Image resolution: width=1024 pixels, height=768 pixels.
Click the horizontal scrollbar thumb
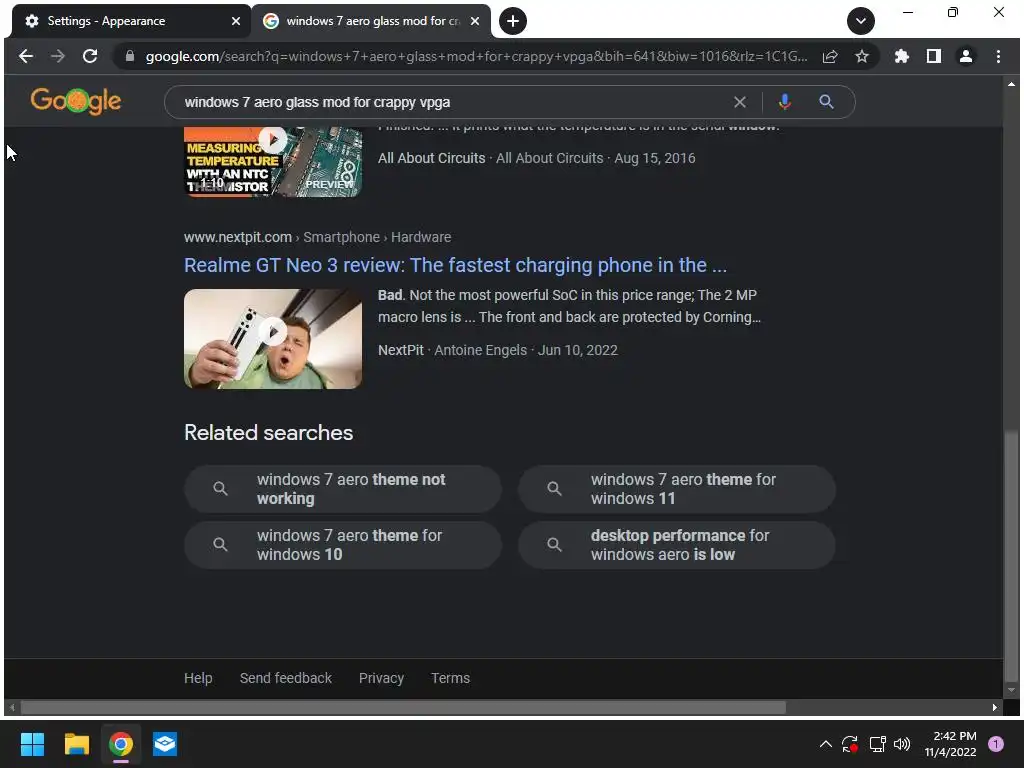coord(403,707)
